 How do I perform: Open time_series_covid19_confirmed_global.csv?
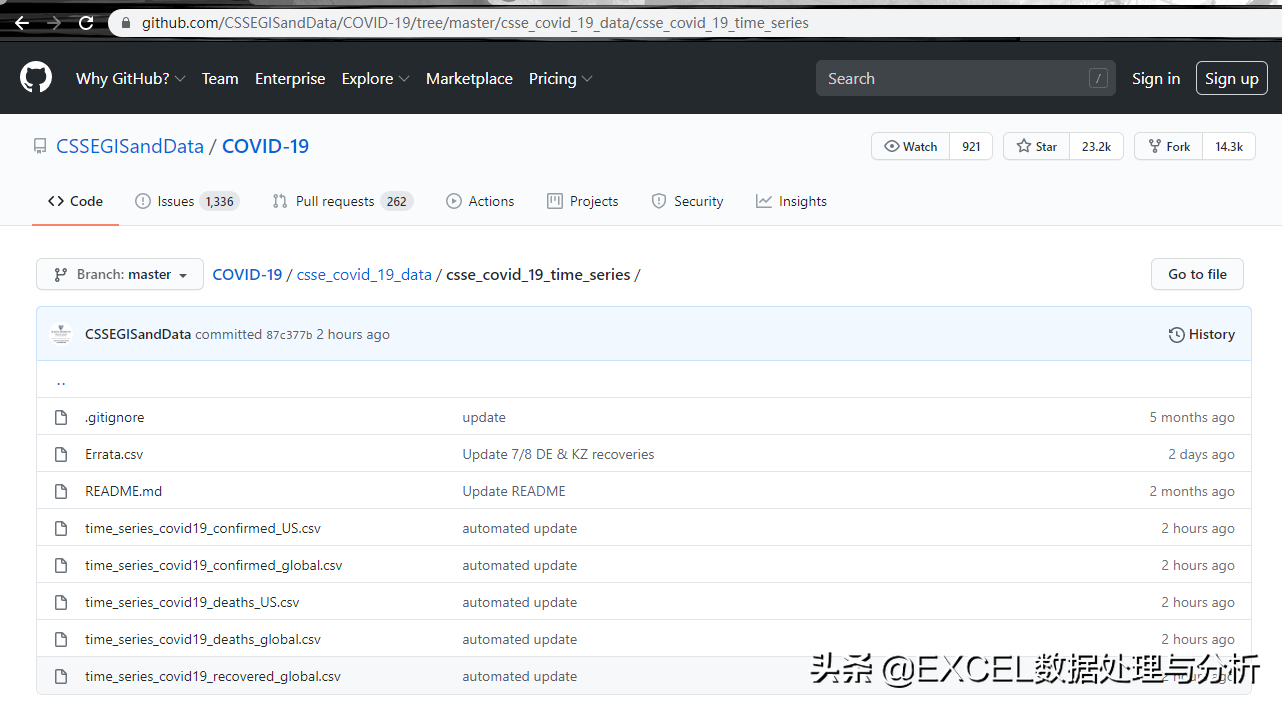click(x=214, y=565)
